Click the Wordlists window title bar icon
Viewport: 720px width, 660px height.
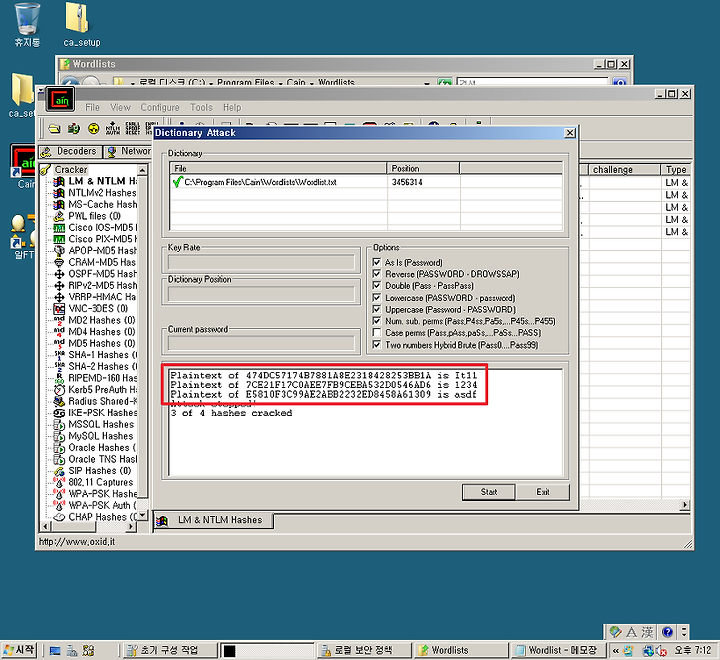tap(66, 64)
